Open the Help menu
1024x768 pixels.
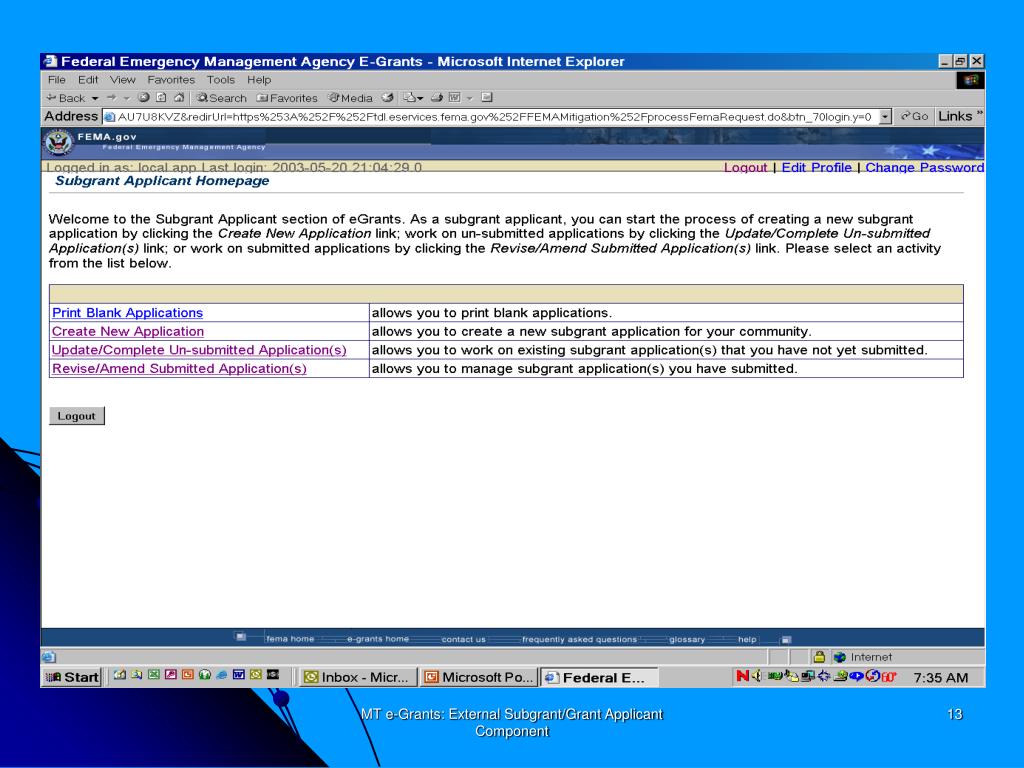tap(259, 80)
